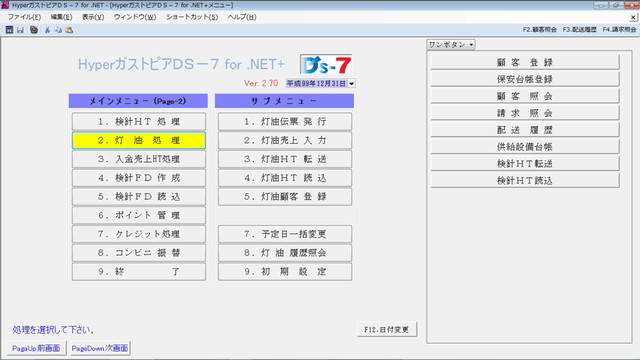Open the 表示(V) menu

pos(93,17)
